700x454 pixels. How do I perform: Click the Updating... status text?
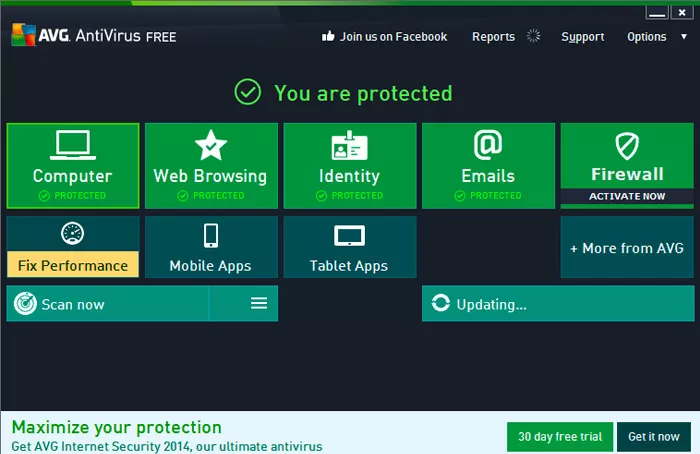tap(492, 304)
